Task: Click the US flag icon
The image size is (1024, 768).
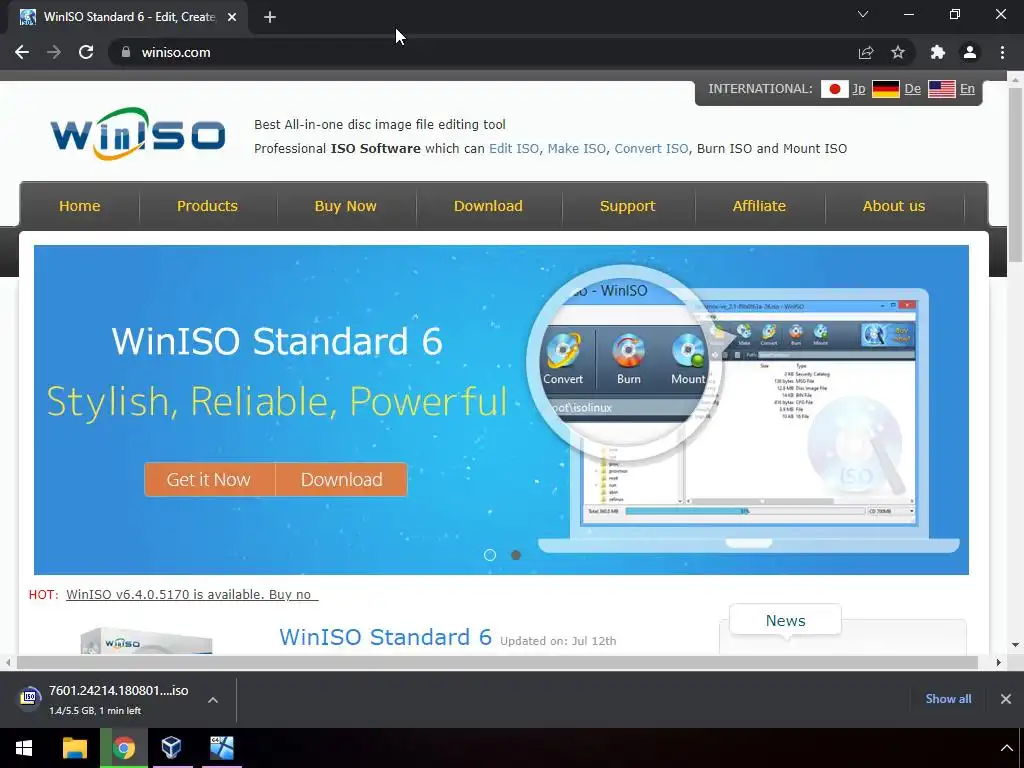Action: [942, 89]
